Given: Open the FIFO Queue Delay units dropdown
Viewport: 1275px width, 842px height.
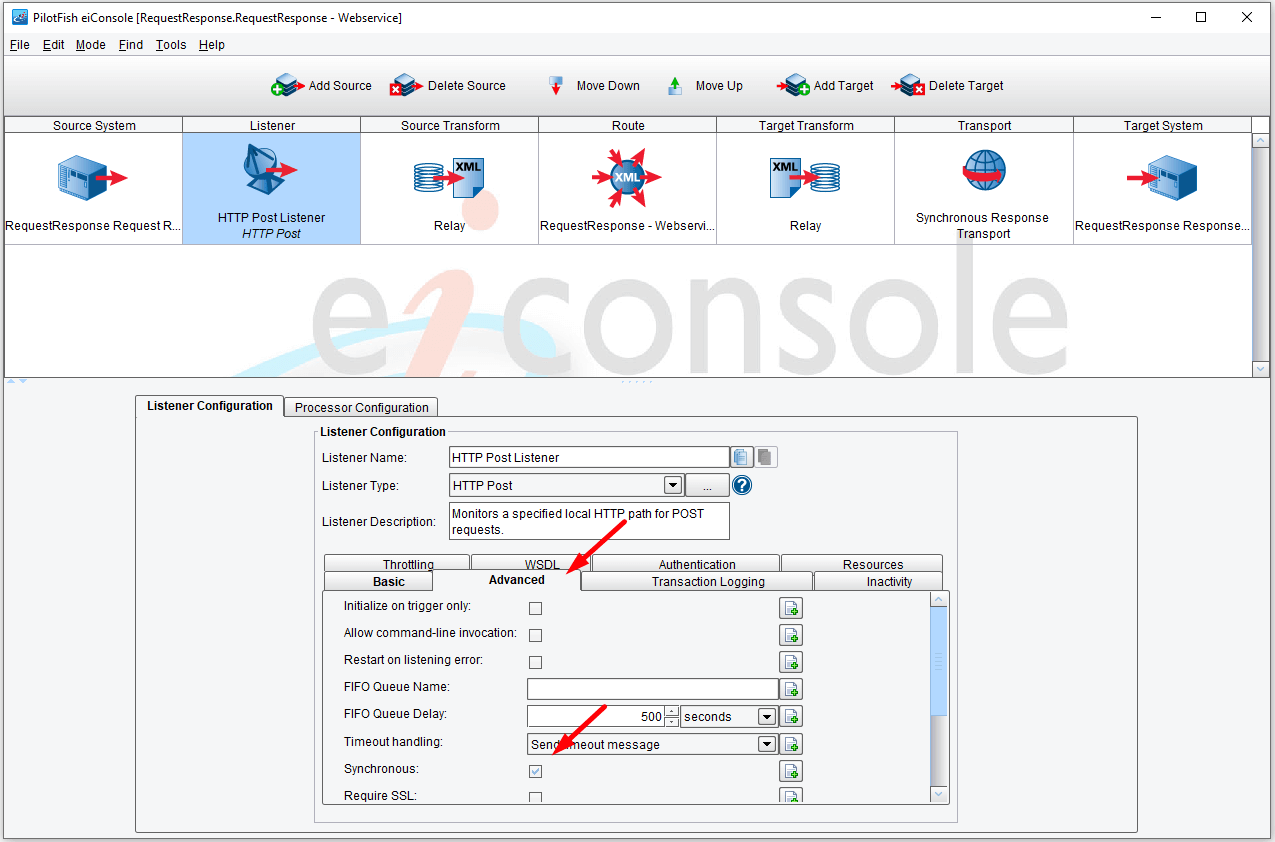Looking at the screenshot, I should (767, 717).
